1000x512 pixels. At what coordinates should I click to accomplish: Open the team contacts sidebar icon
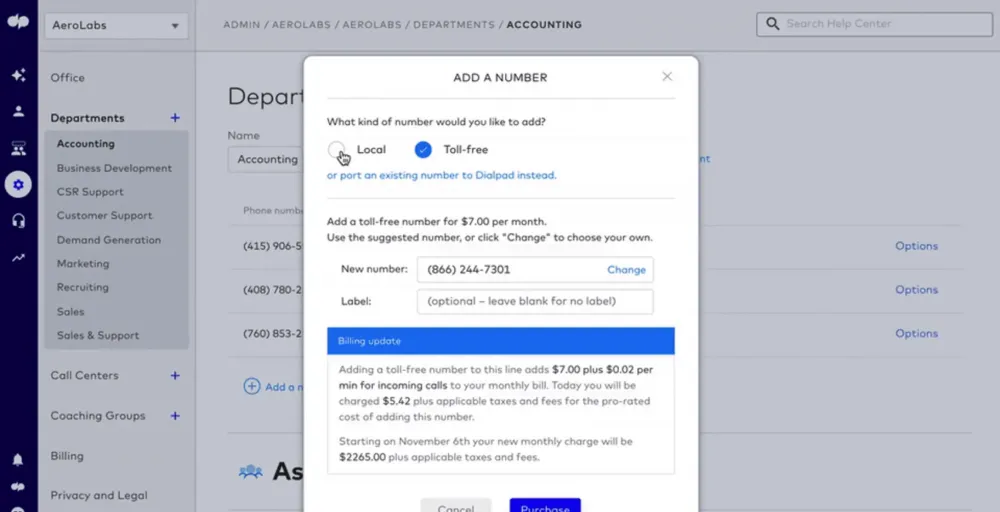(x=18, y=149)
